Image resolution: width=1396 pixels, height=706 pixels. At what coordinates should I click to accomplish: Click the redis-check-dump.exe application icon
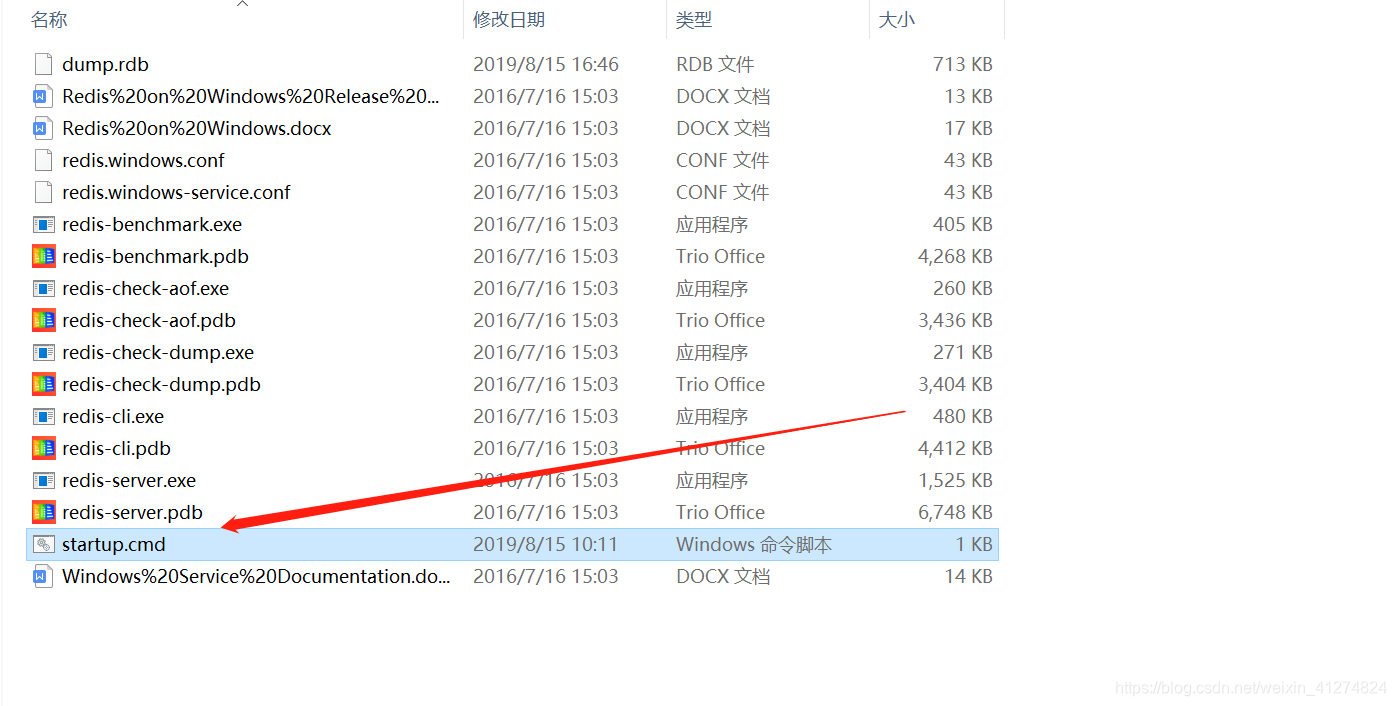click(x=43, y=353)
